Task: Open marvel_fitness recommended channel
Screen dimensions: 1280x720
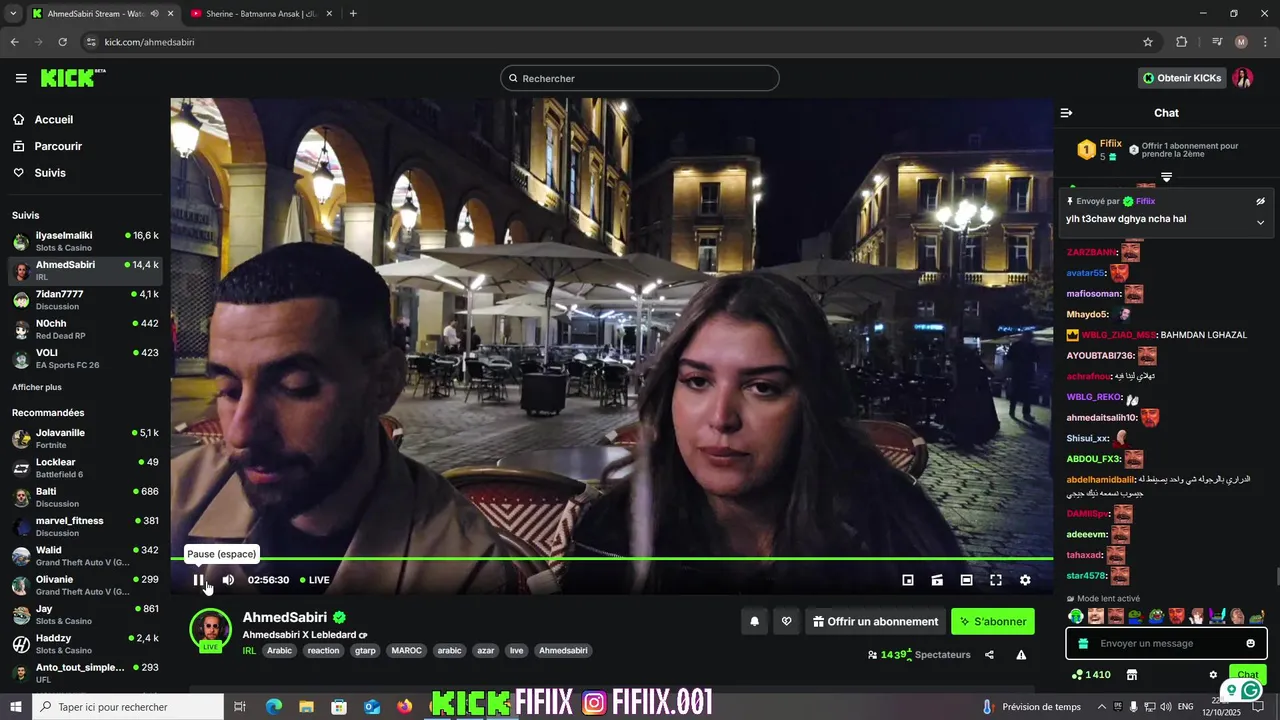Action: click(x=85, y=526)
